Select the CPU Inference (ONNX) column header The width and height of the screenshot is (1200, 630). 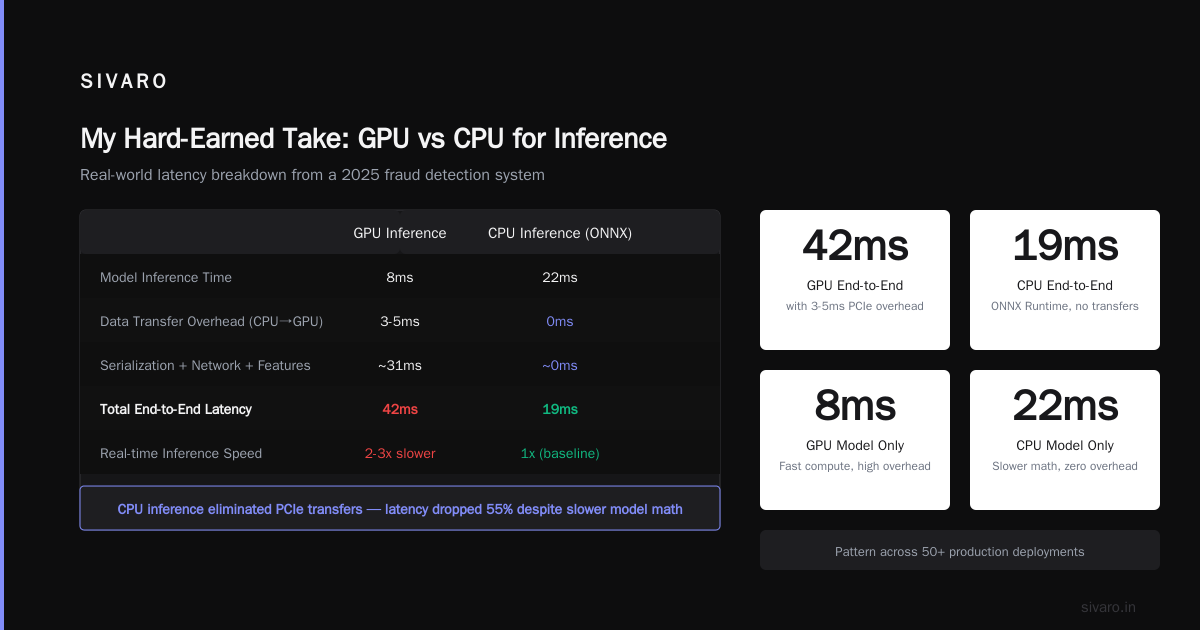tap(560, 233)
